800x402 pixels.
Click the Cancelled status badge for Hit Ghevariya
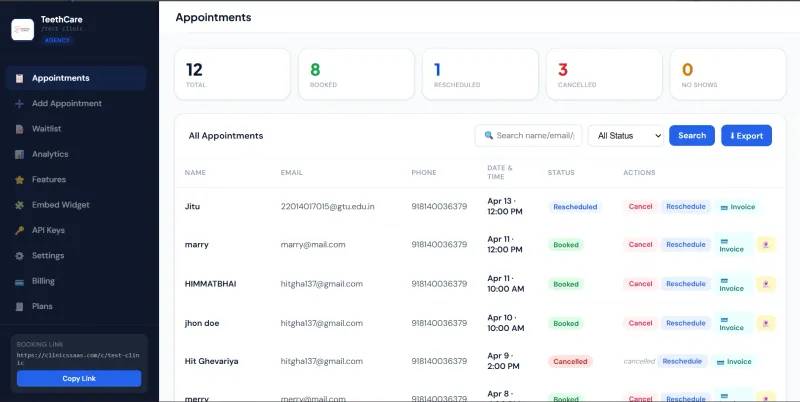570,362
